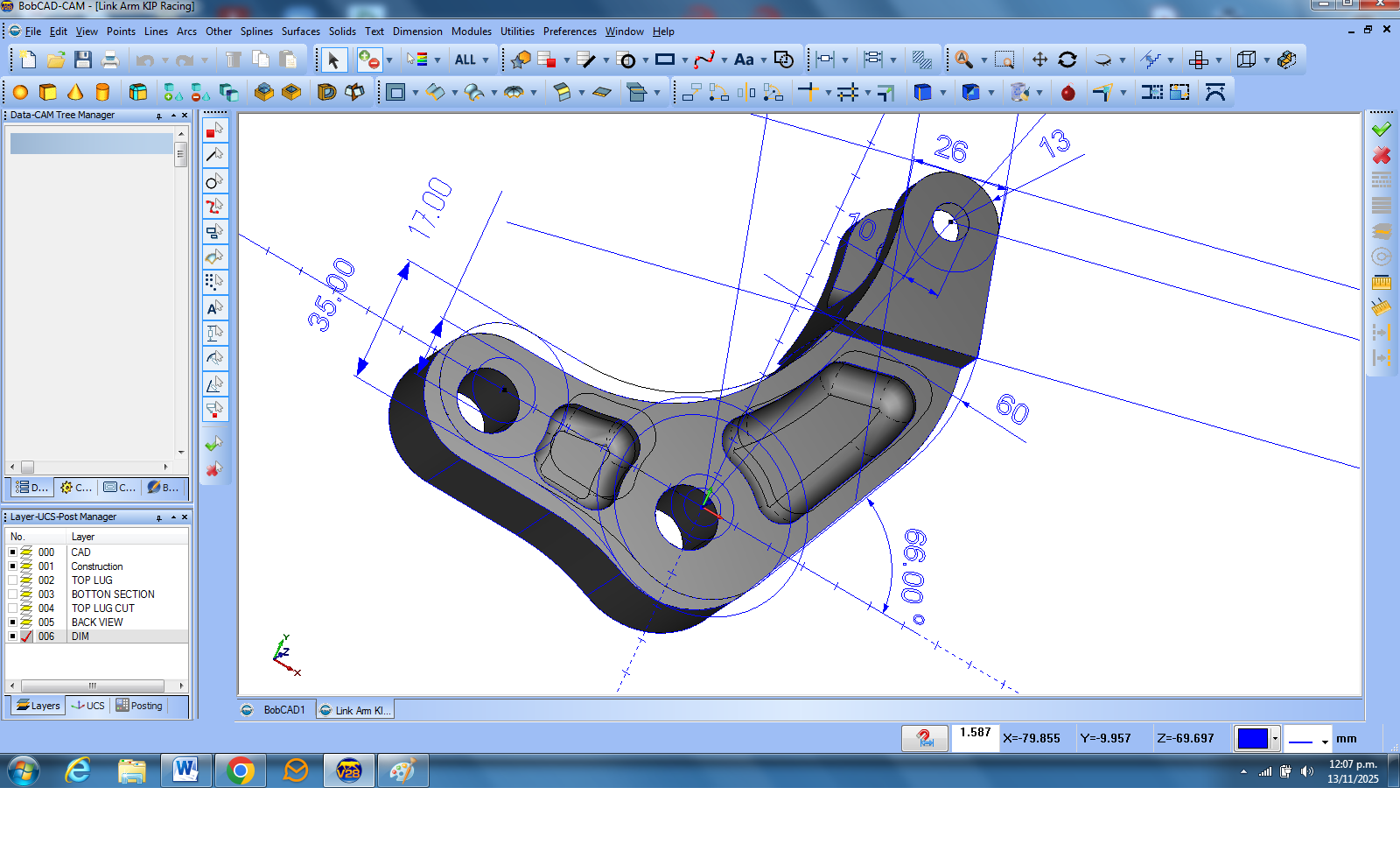Insert a sphere solid primitive
This screenshot has height=858, width=1400.
(x=20, y=92)
